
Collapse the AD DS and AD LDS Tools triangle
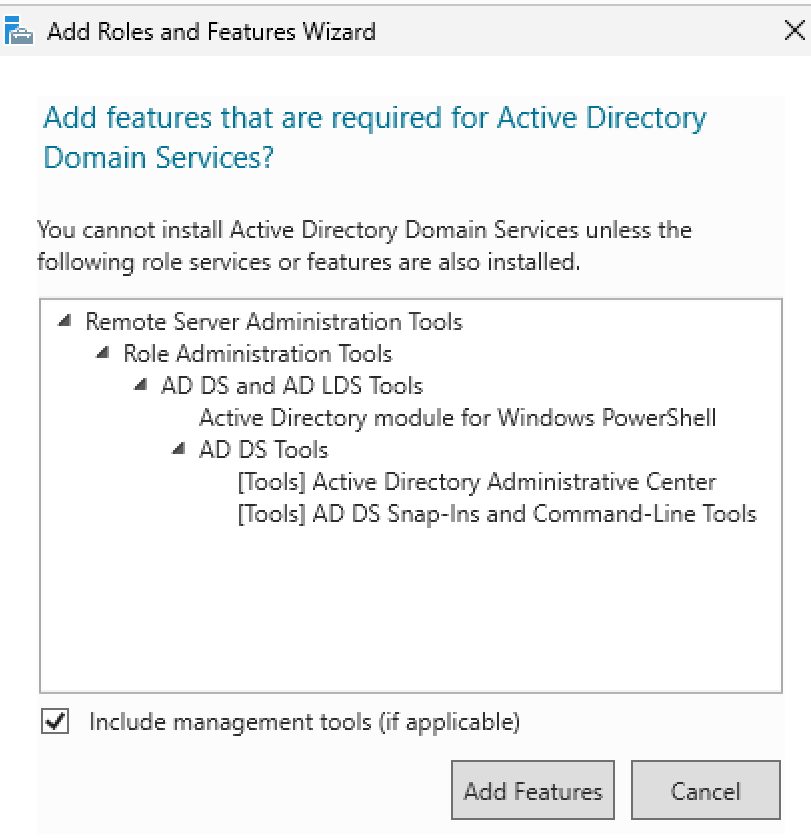pos(141,385)
